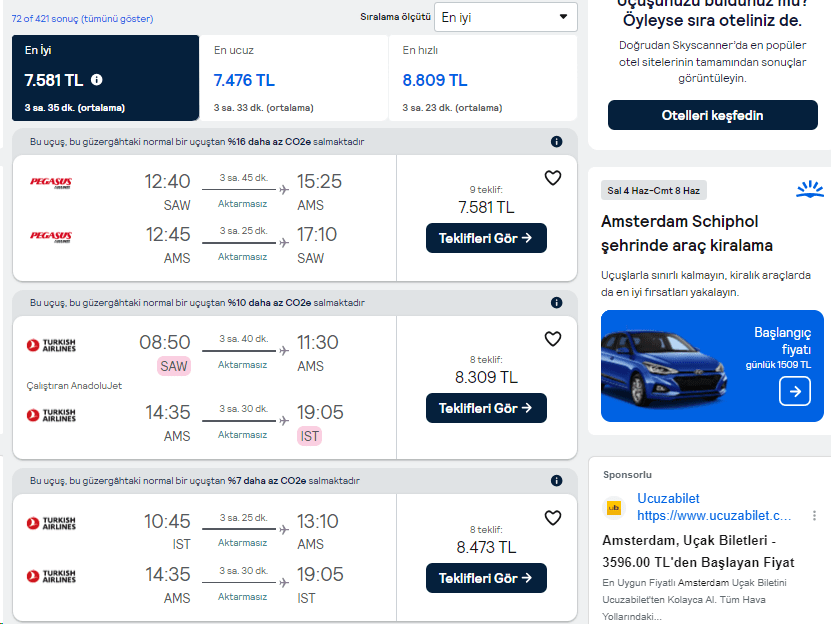Select the En ucuz tab
The width and height of the screenshot is (831, 624).
coord(294,78)
